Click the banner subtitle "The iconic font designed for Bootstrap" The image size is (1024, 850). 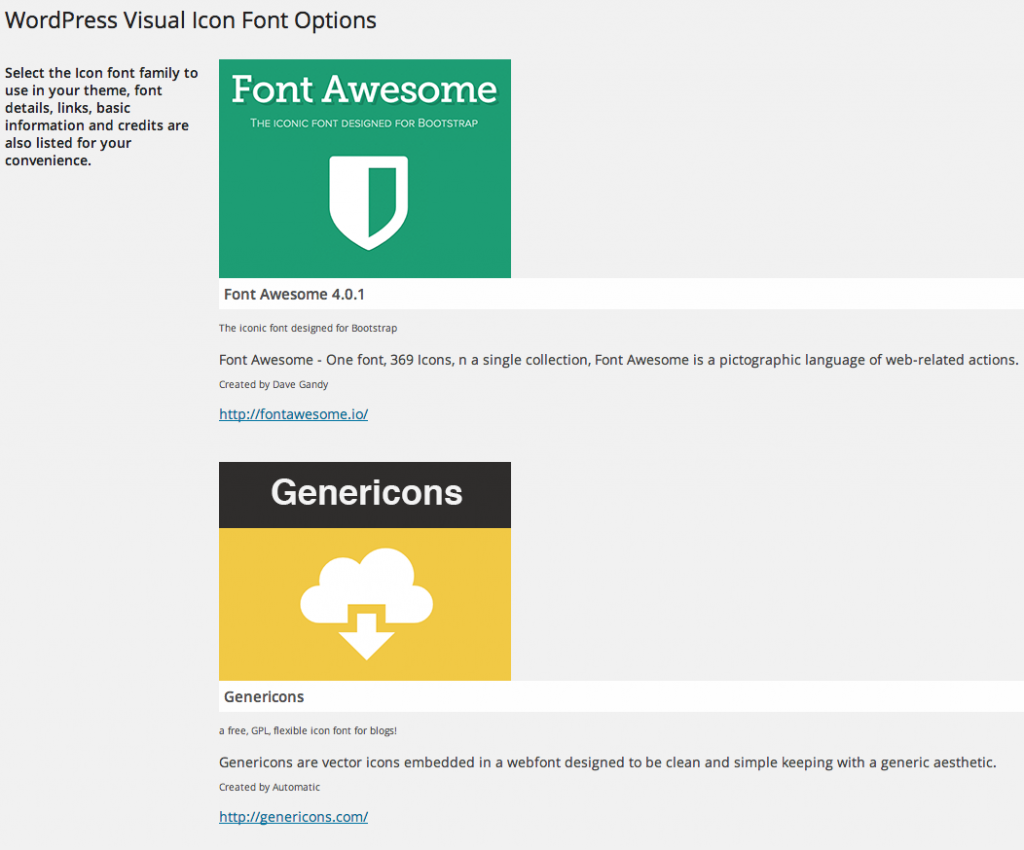[364, 124]
